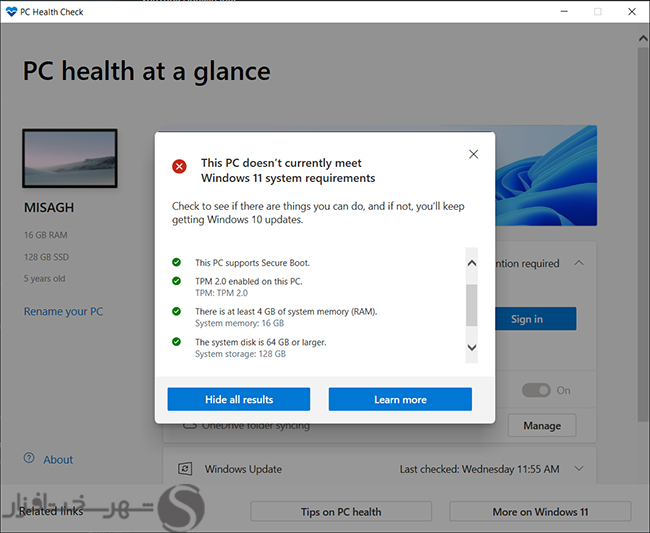The image size is (650, 533).
Task: Click green check beside Secure Boot result
Action: pyautogui.click(x=176, y=262)
